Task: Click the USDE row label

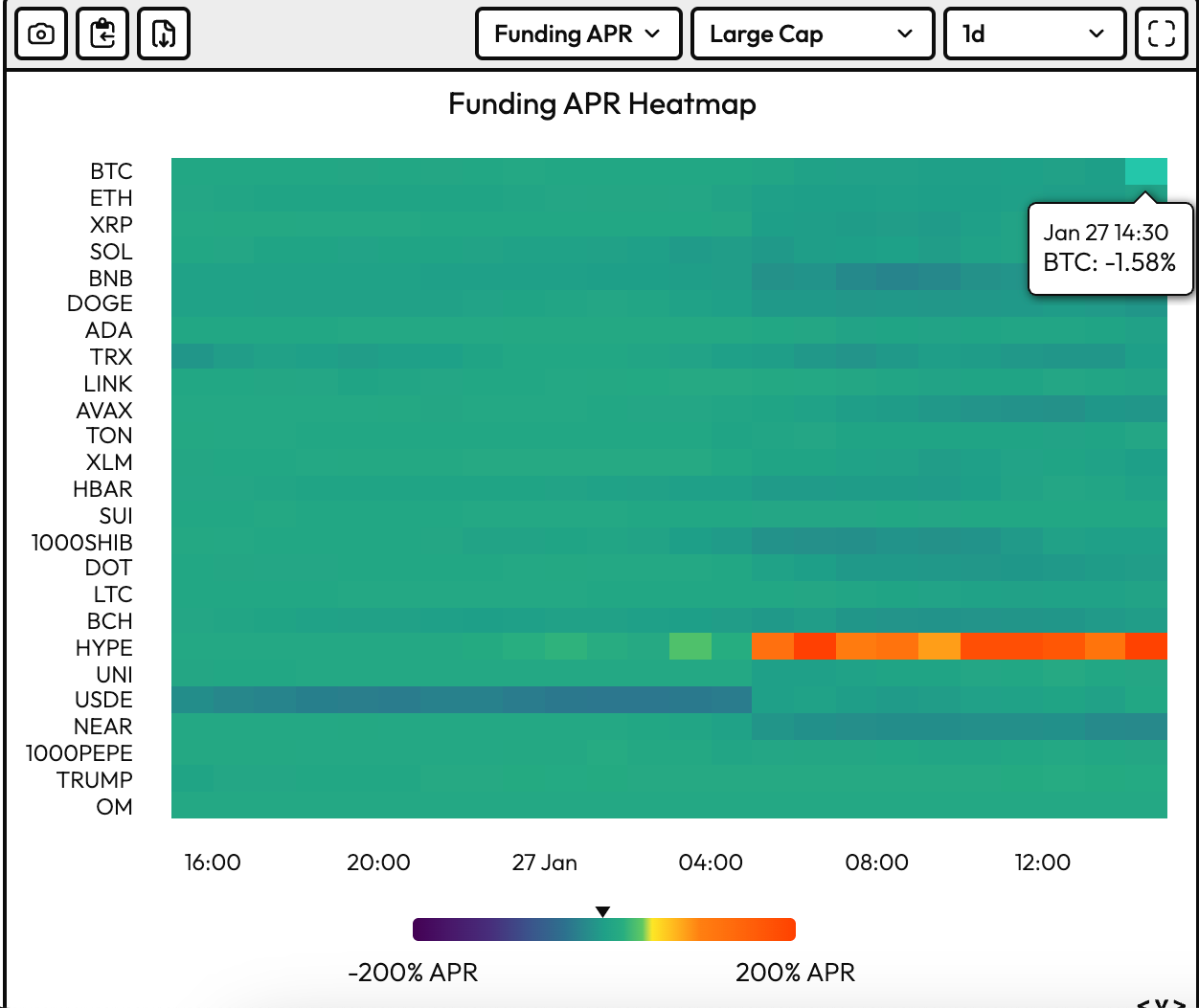Action: (x=103, y=700)
